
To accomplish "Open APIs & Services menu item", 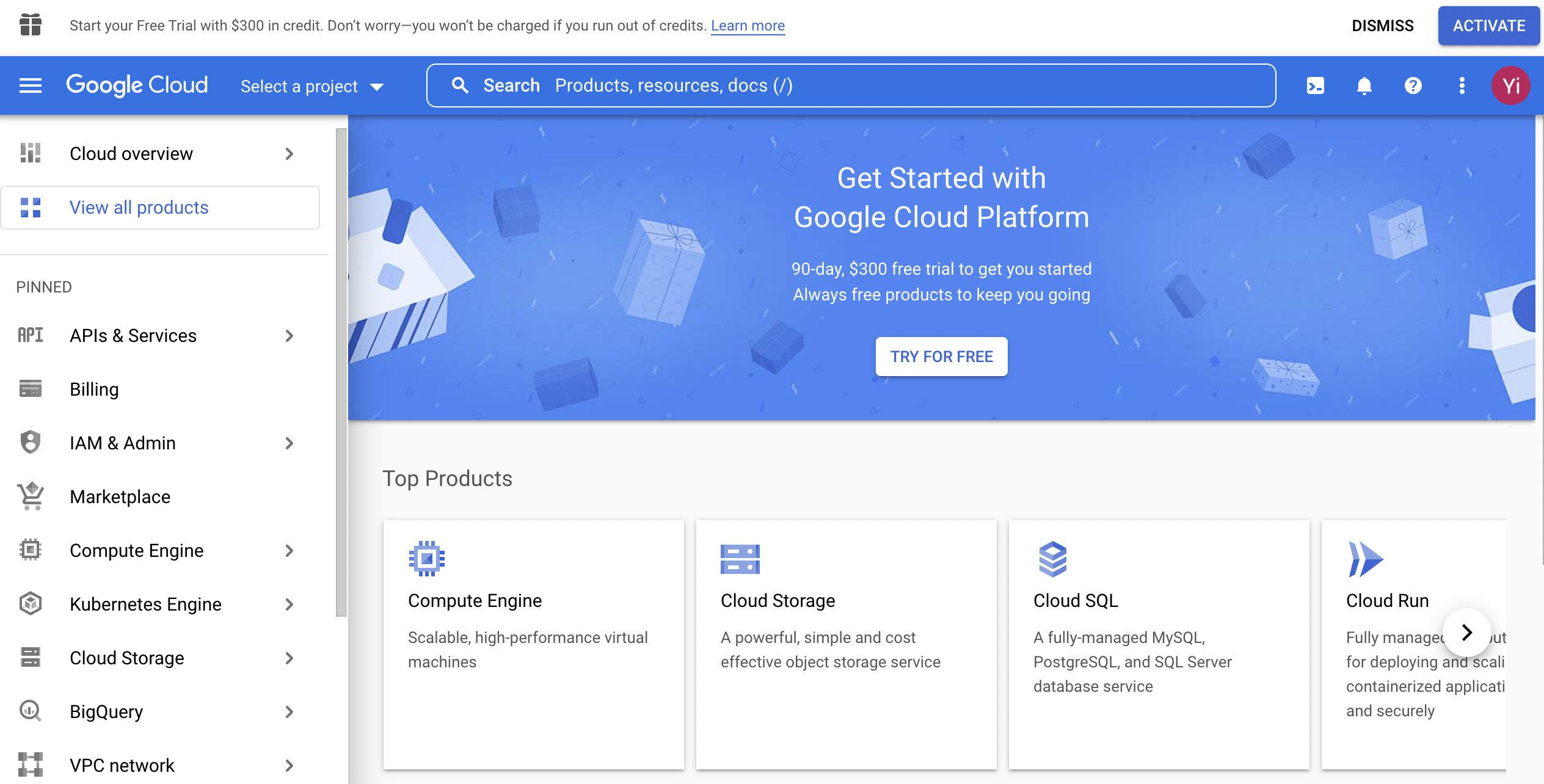I will pyautogui.click(x=160, y=335).
